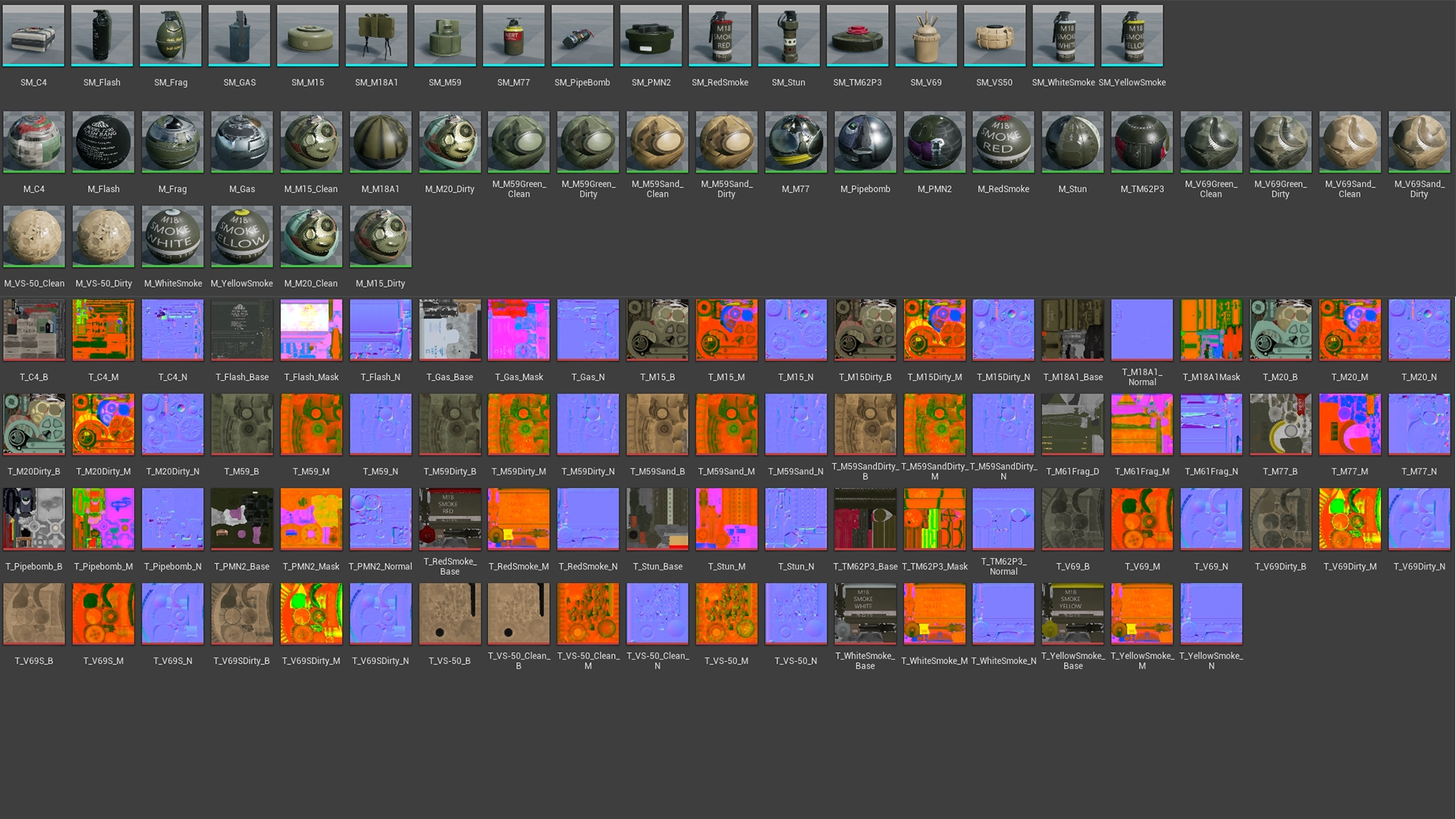Click the M_V69Sand_Dirty material thumbnail
This screenshot has width=1456, height=819.
point(1418,142)
